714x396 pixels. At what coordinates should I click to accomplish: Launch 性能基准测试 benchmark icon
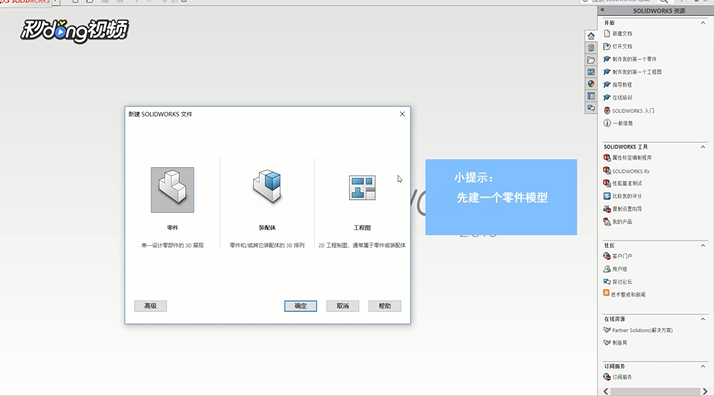[x=607, y=183]
